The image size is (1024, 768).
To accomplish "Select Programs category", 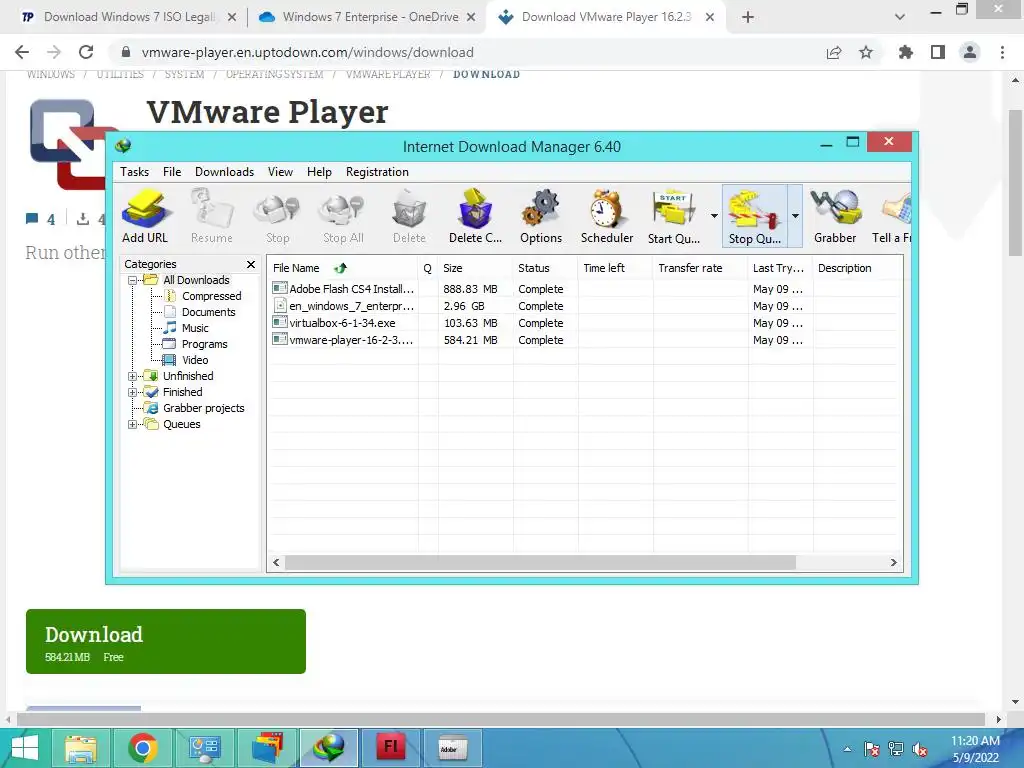I will (204, 344).
